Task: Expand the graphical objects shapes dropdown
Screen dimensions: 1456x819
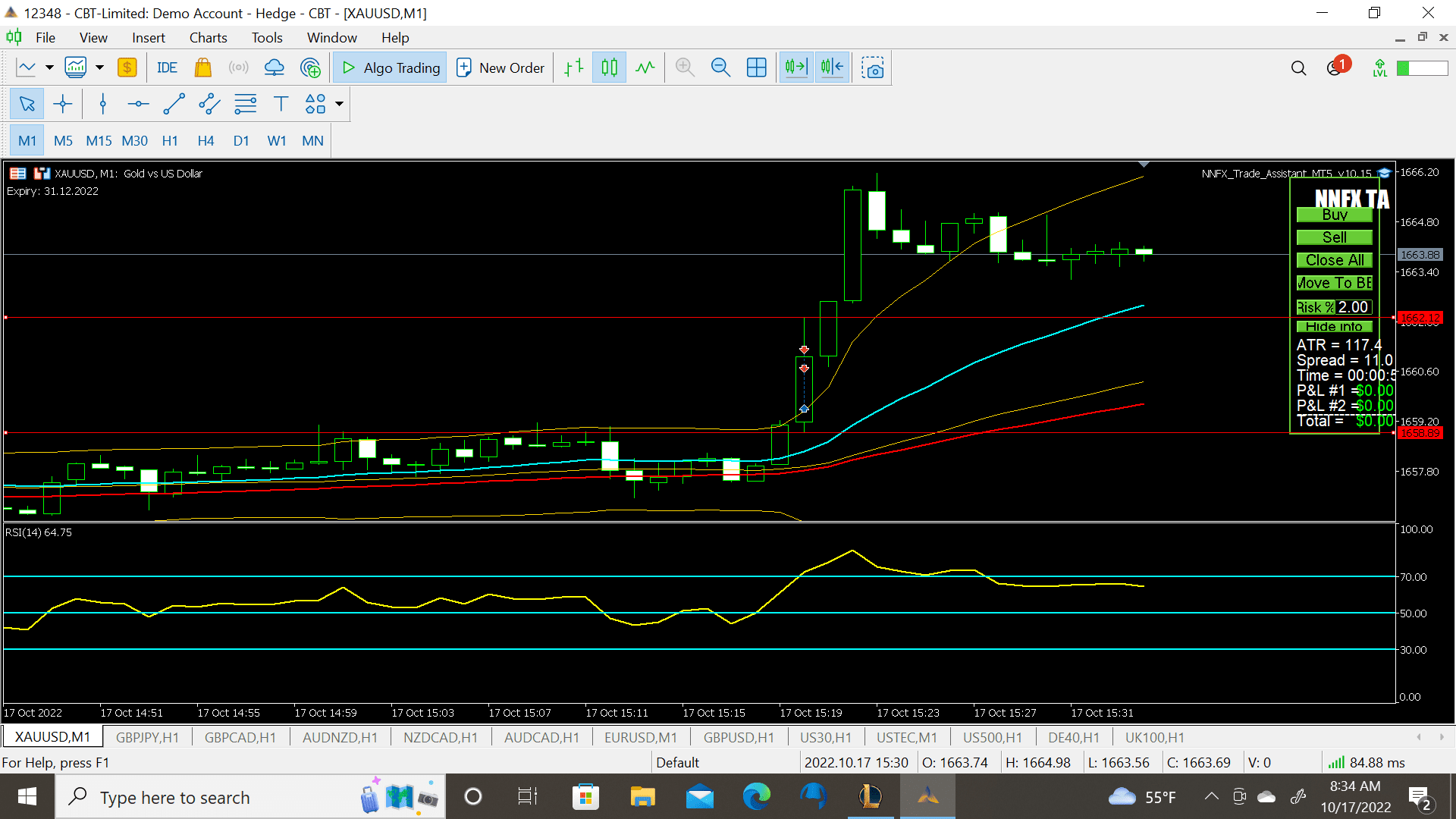Action: point(339,104)
